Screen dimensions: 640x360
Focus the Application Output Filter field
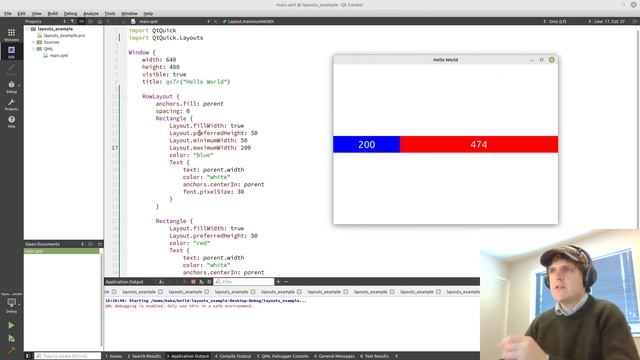244,282
